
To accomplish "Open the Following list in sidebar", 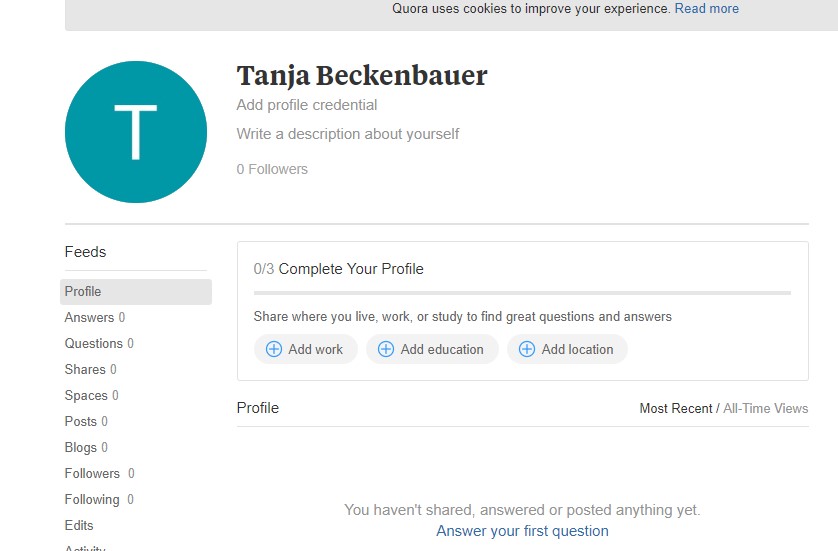I will [99, 499].
